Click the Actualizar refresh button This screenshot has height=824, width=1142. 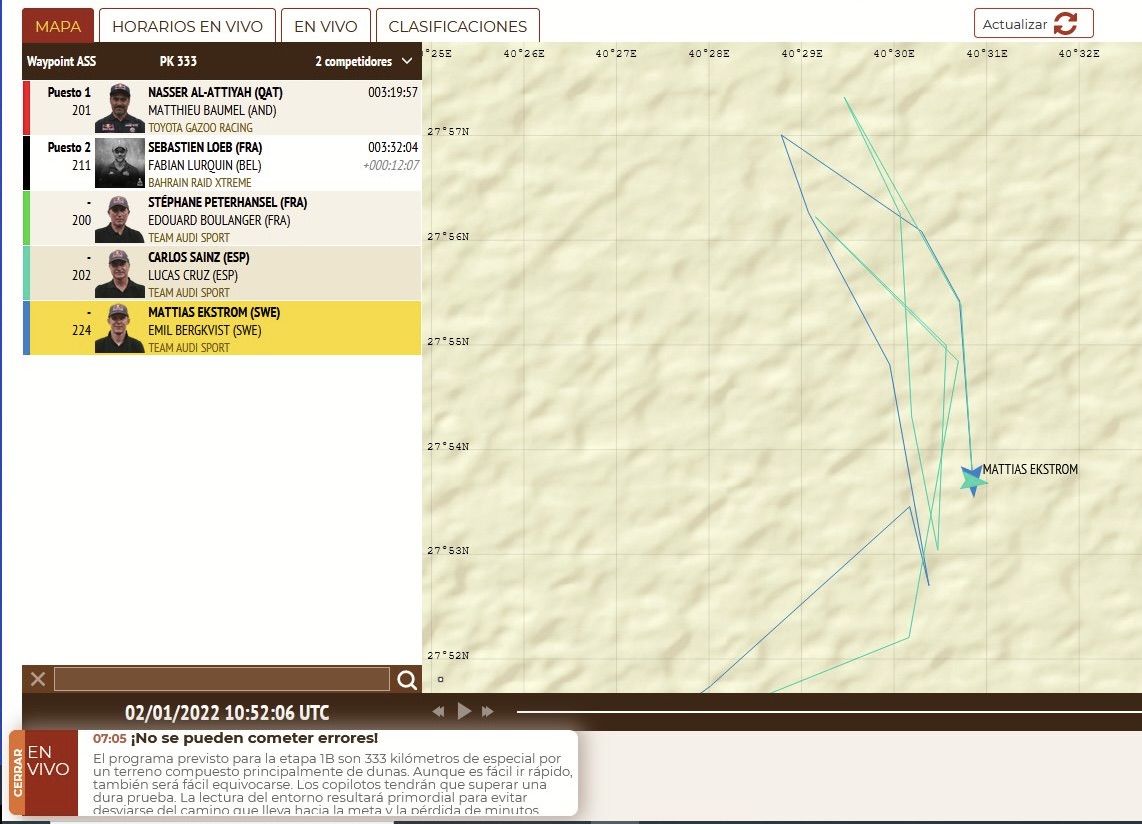point(1033,24)
